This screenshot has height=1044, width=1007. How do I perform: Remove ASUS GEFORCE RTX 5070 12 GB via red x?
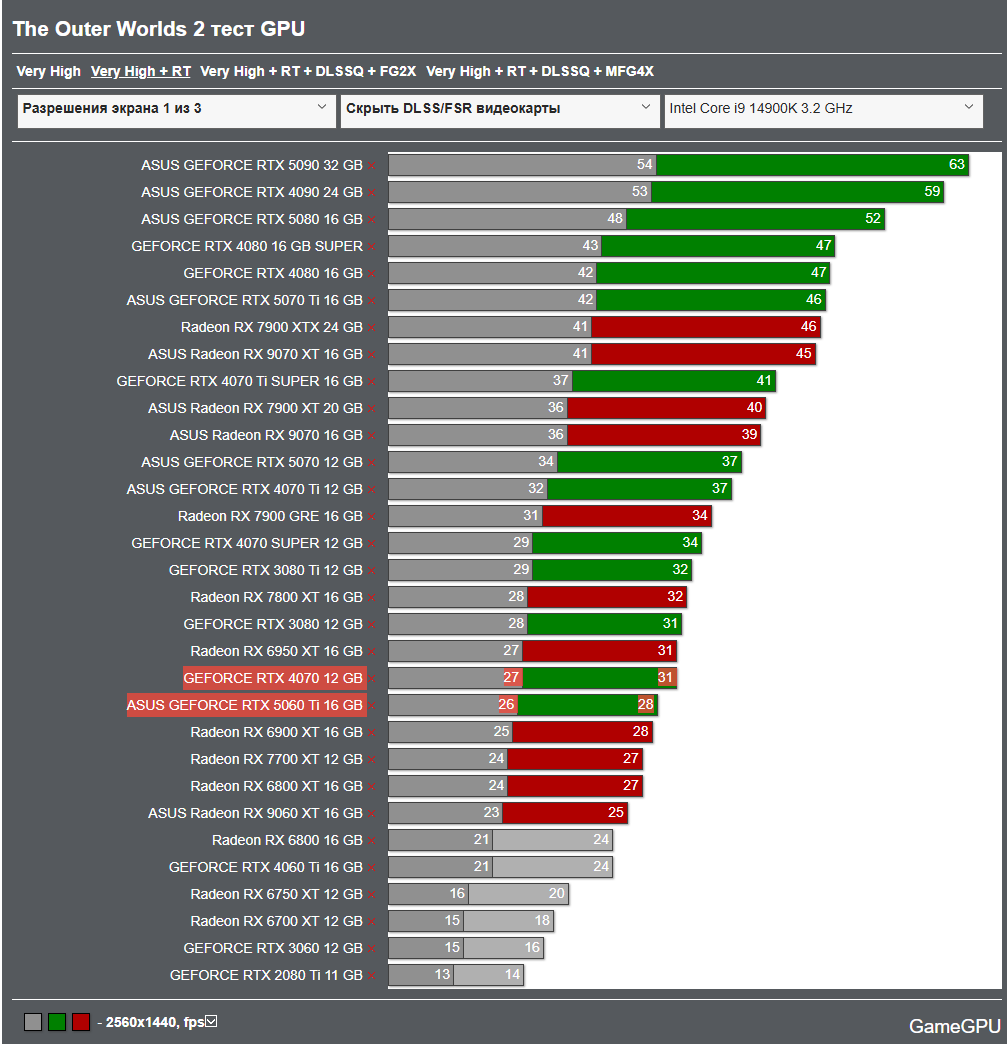pos(372,463)
